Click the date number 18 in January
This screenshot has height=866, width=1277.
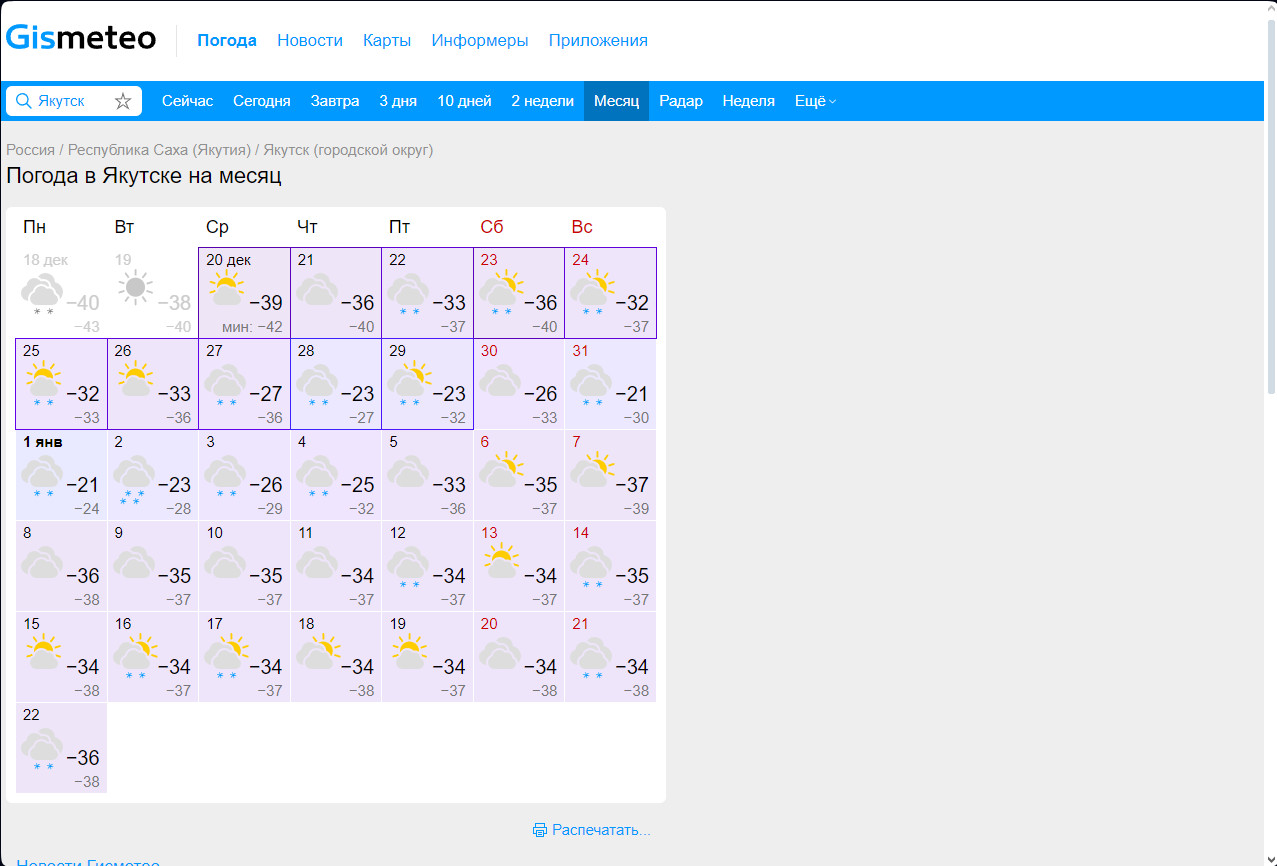(306, 624)
